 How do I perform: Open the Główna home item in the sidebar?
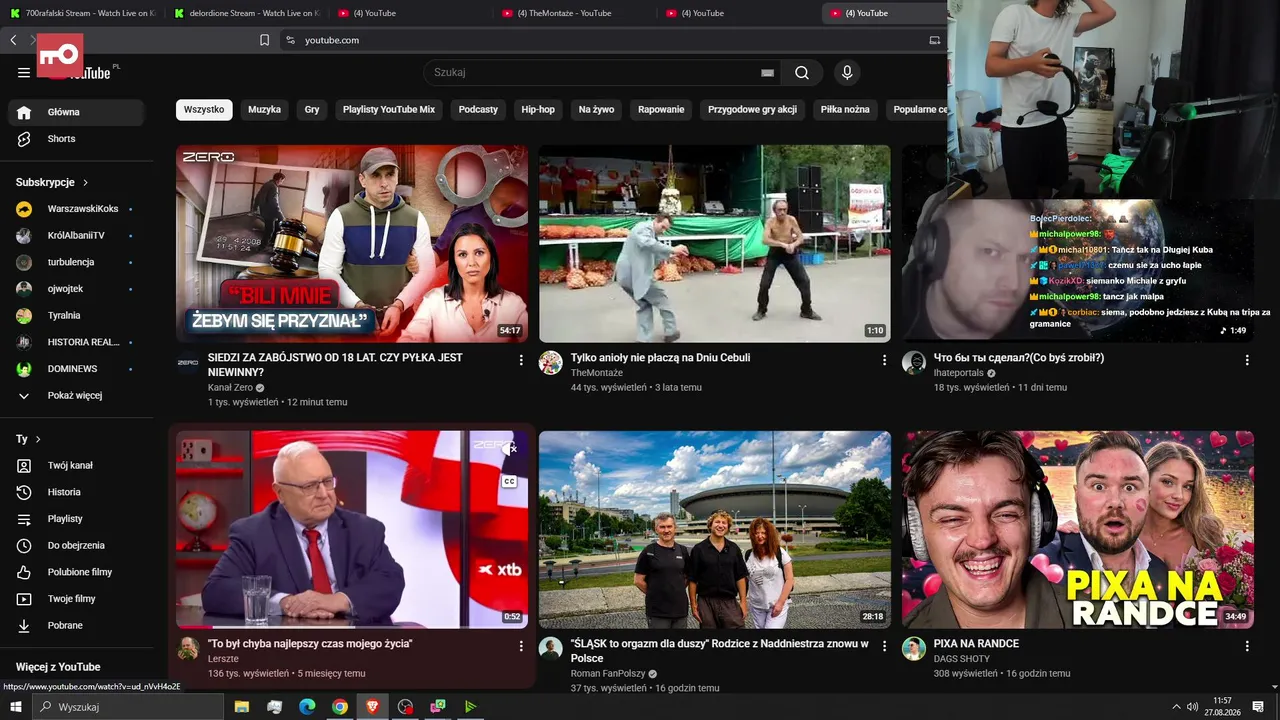coord(76,112)
